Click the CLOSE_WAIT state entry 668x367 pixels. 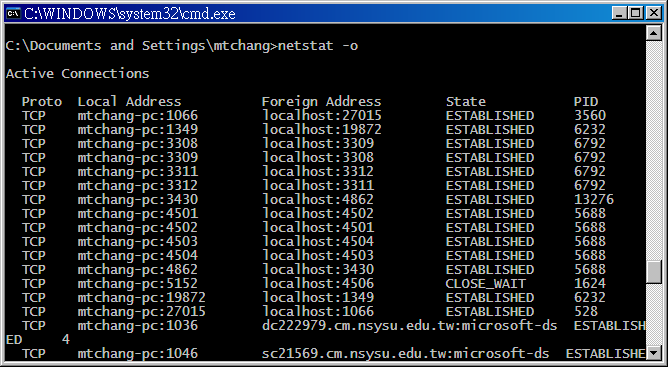click(x=485, y=284)
